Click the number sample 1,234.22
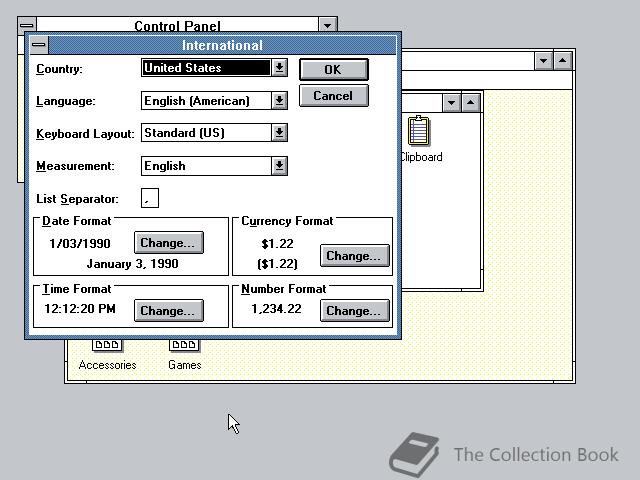 pos(276,309)
